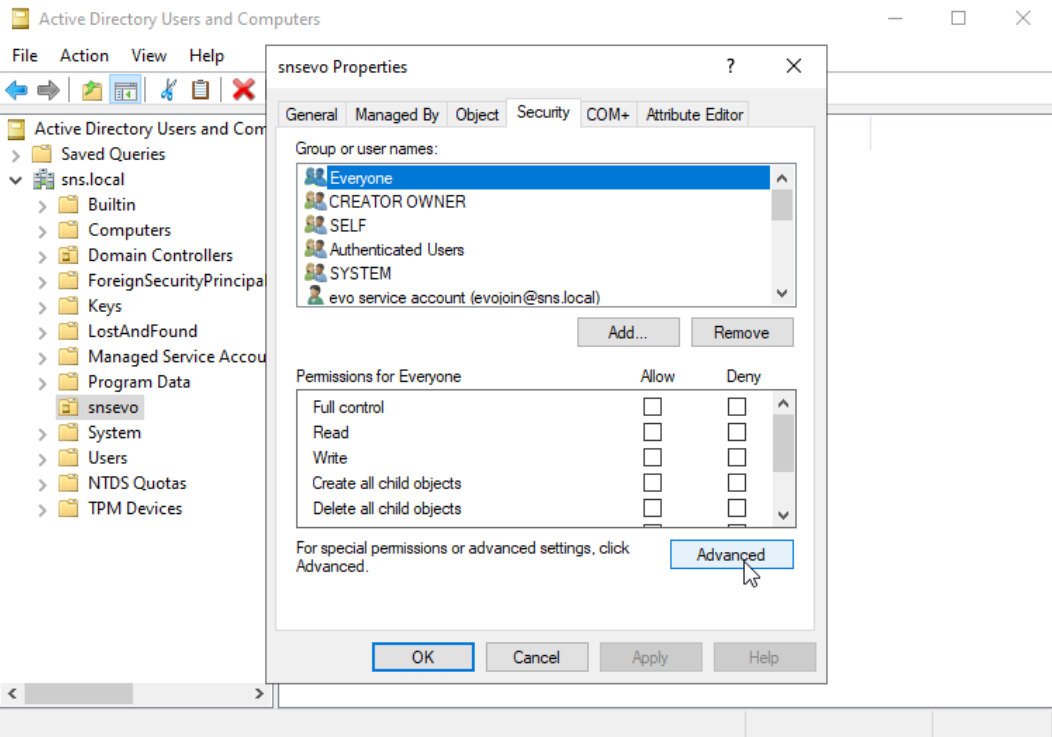Expand the Program Data container
1052x737 pixels.
click(42, 383)
